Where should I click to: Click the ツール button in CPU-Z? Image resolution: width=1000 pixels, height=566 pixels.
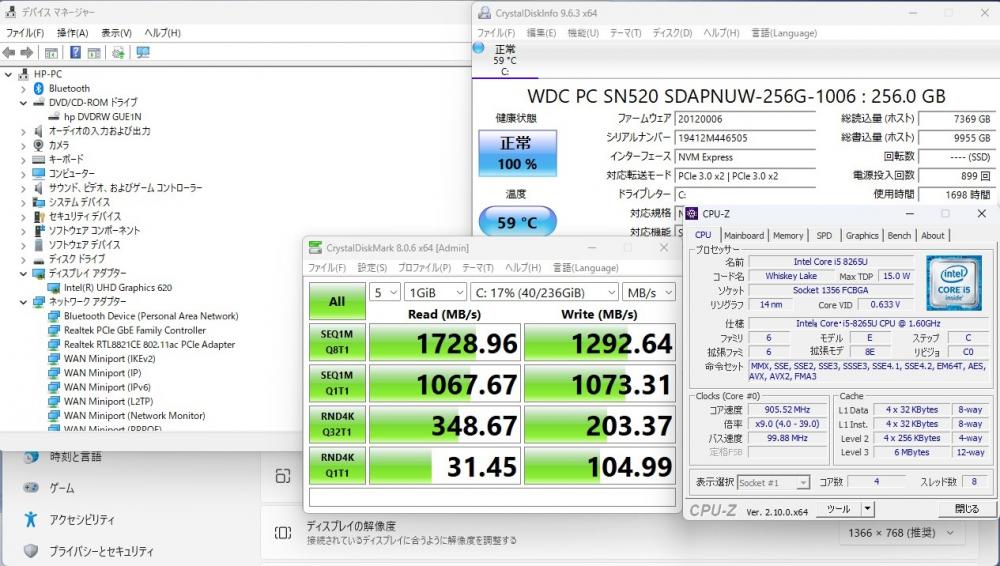click(839, 509)
